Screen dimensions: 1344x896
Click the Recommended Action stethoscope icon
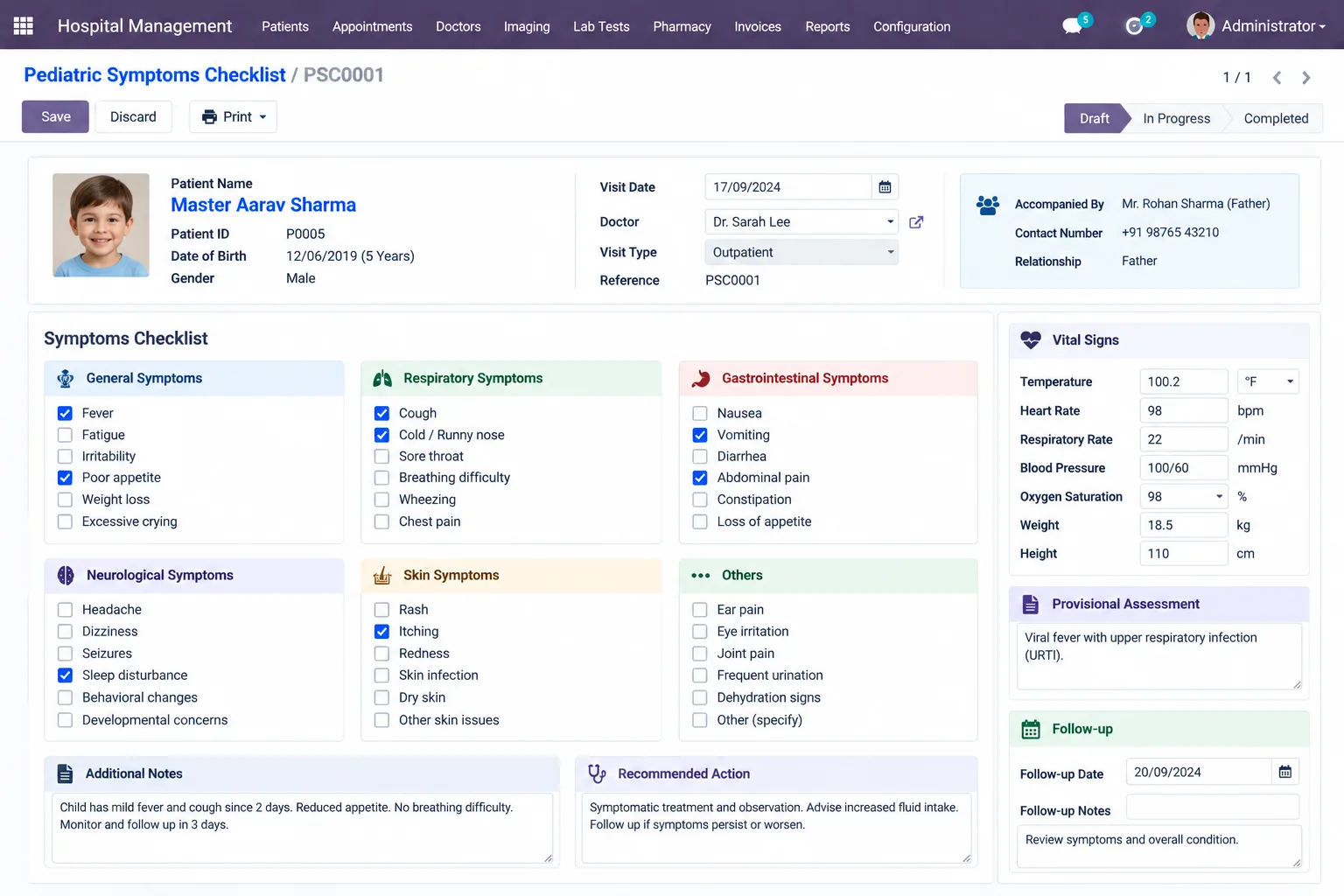point(597,773)
